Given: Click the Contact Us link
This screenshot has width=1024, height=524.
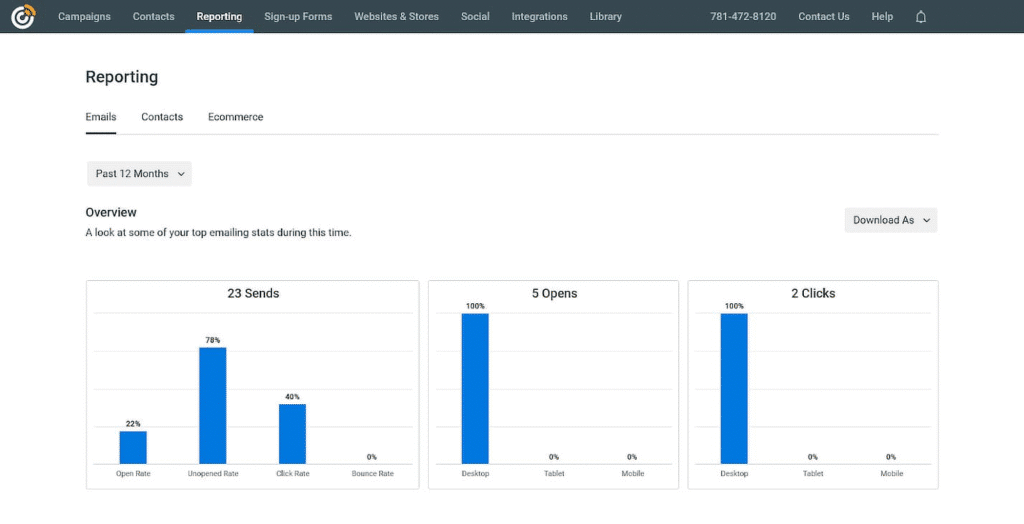Looking at the screenshot, I should tap(824, 16).
